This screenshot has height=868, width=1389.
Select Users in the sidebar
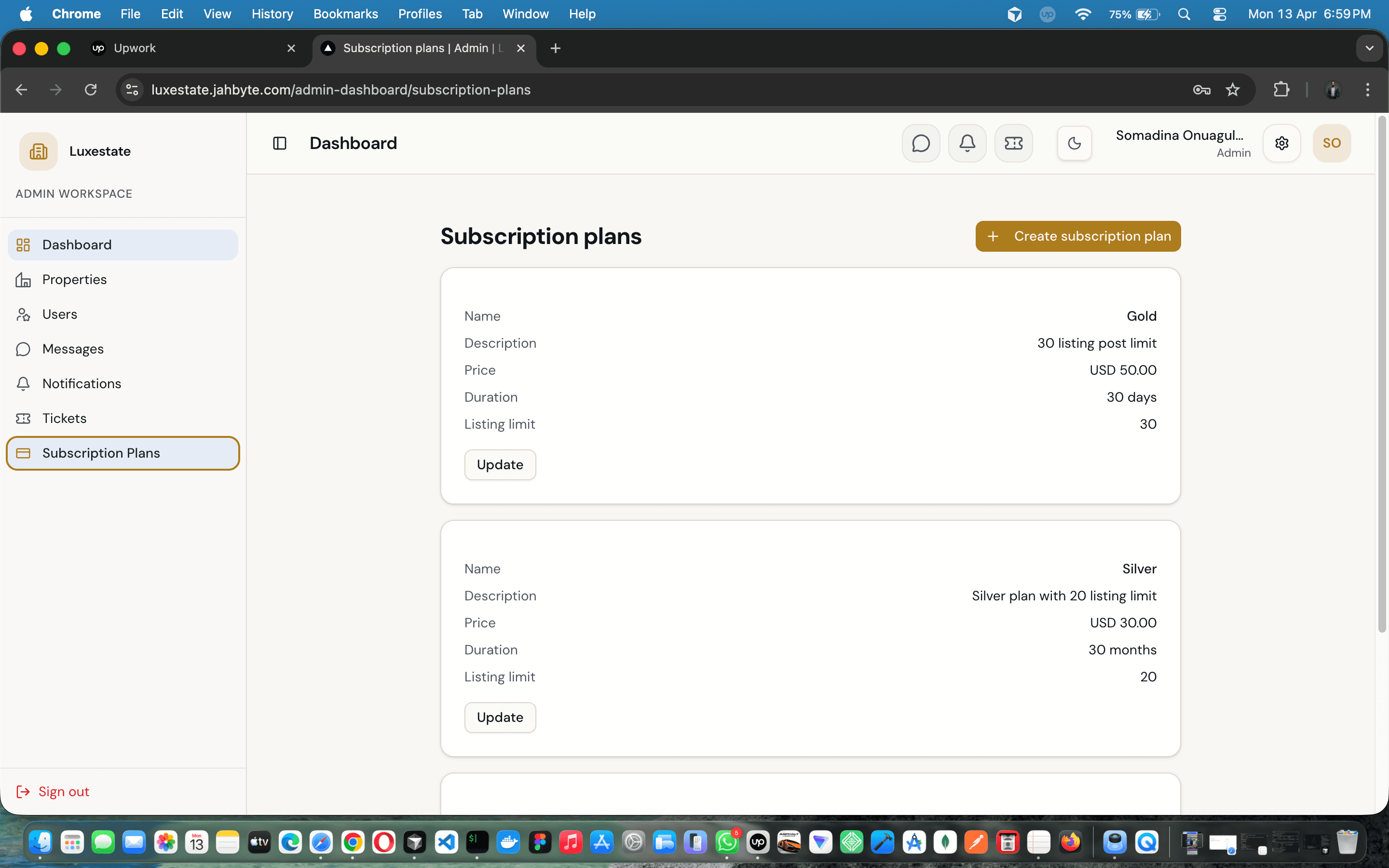59,314
